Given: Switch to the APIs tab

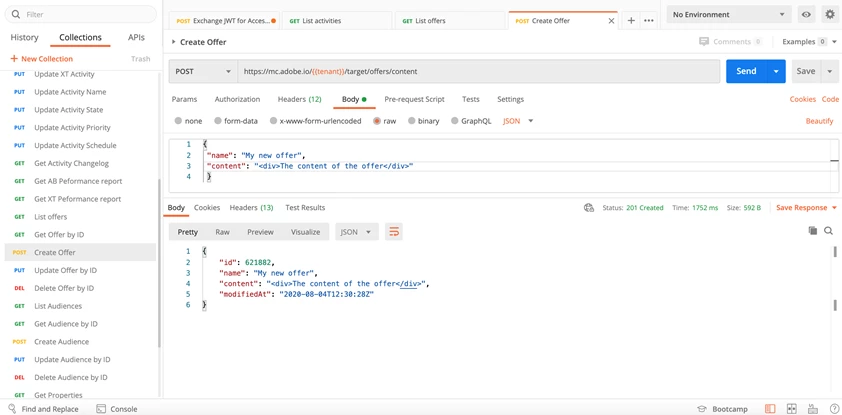Looking at the screenshot, I should point(136,38).
